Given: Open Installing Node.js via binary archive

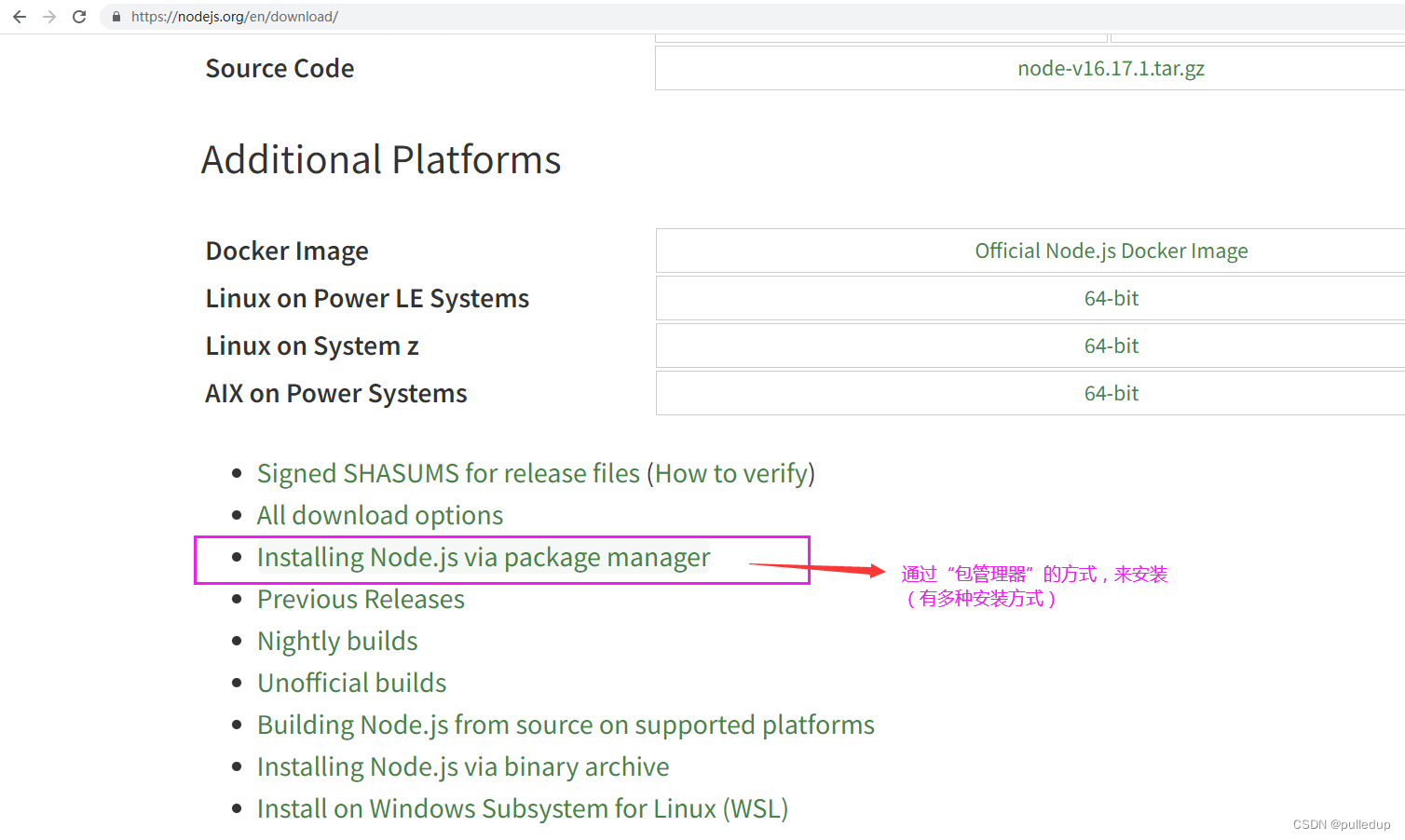Looking at the screenshot, I should tap(463, 767).
